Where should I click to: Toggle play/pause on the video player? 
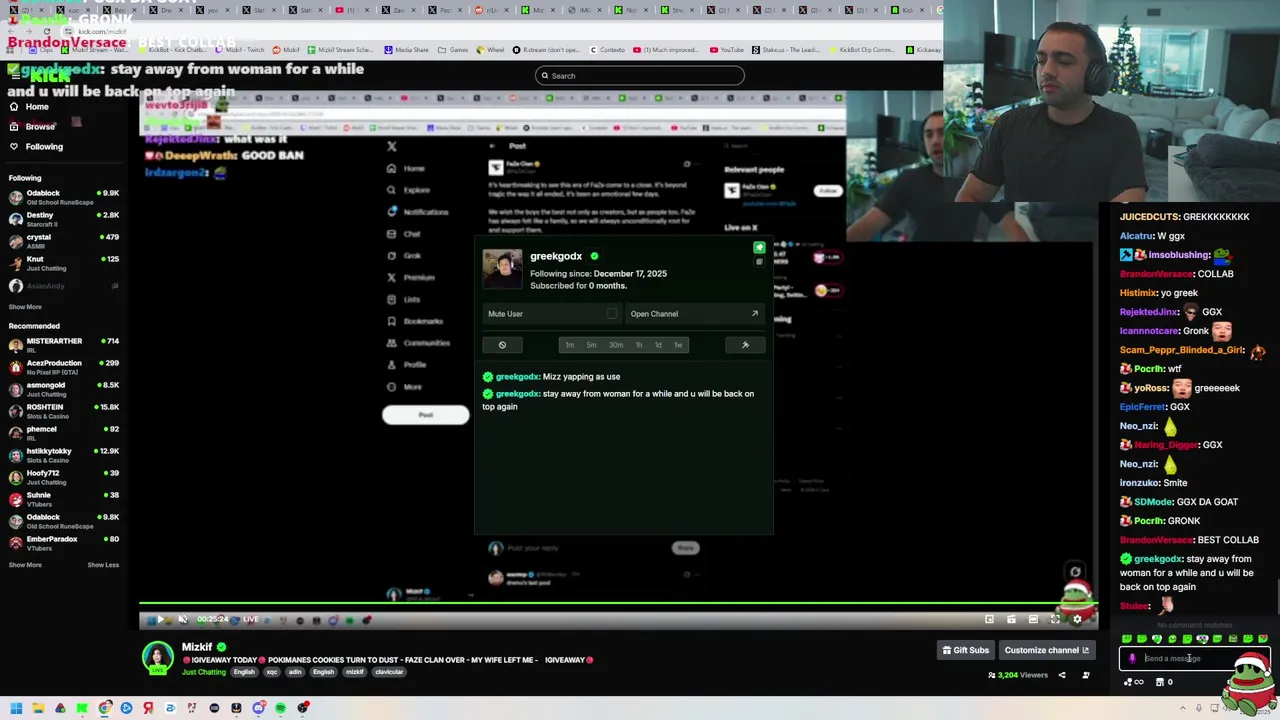(160, 620)
